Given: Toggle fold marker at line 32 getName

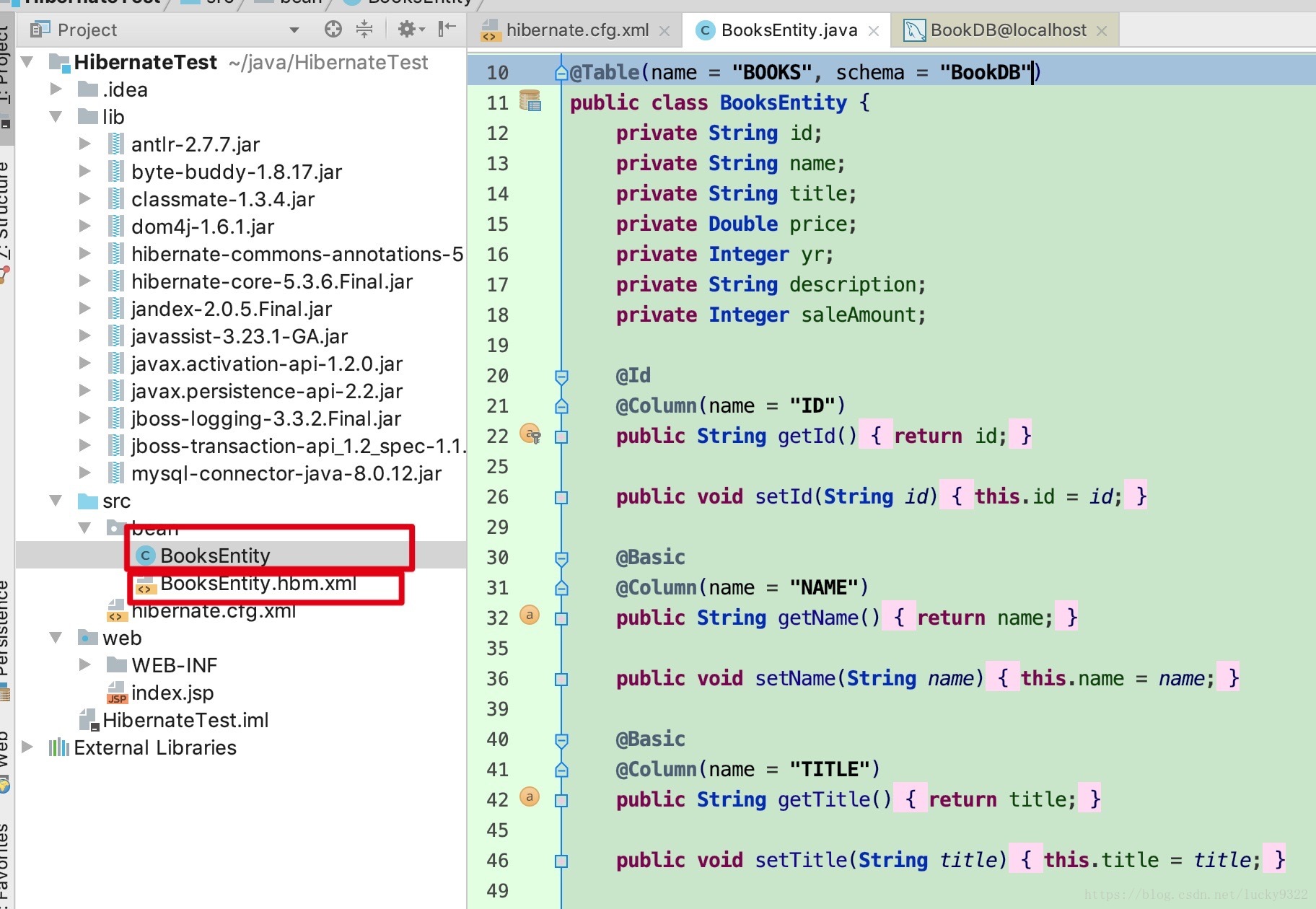Looking at the screenshot, I should pos(561,618).
